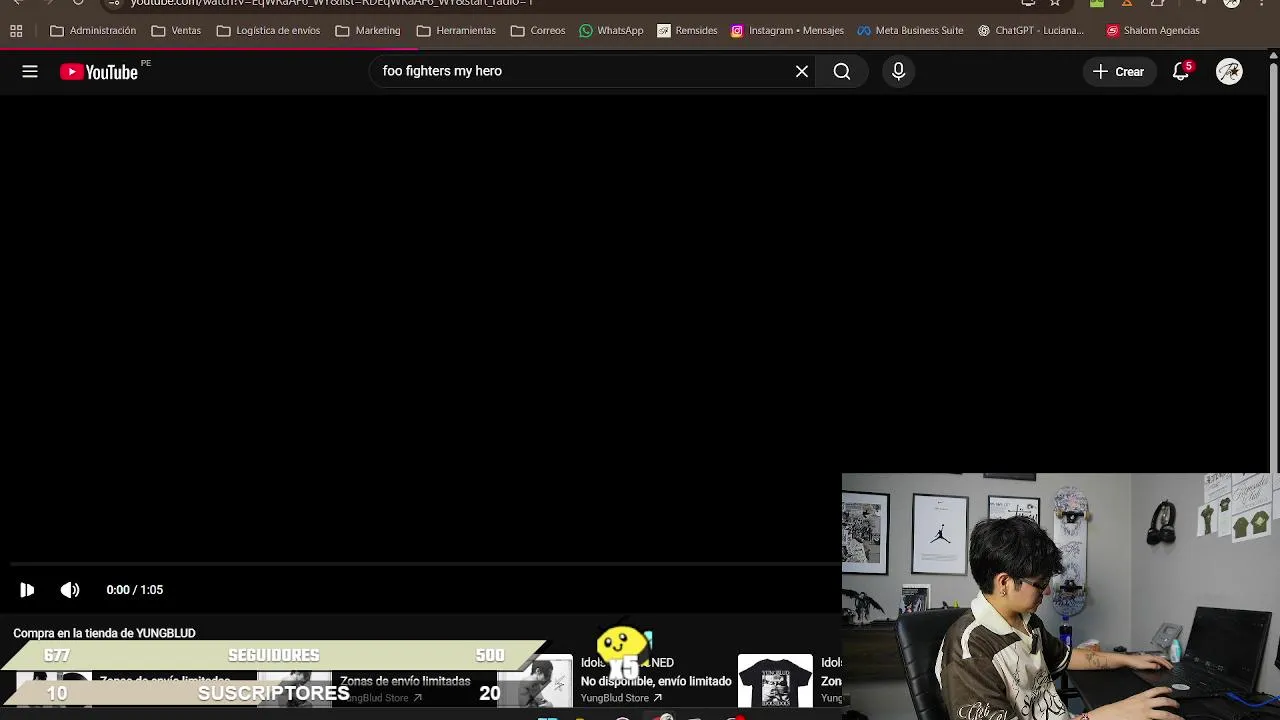
Task: Click the YouTube page vertical scrollbar
Action: [1273, 270]
